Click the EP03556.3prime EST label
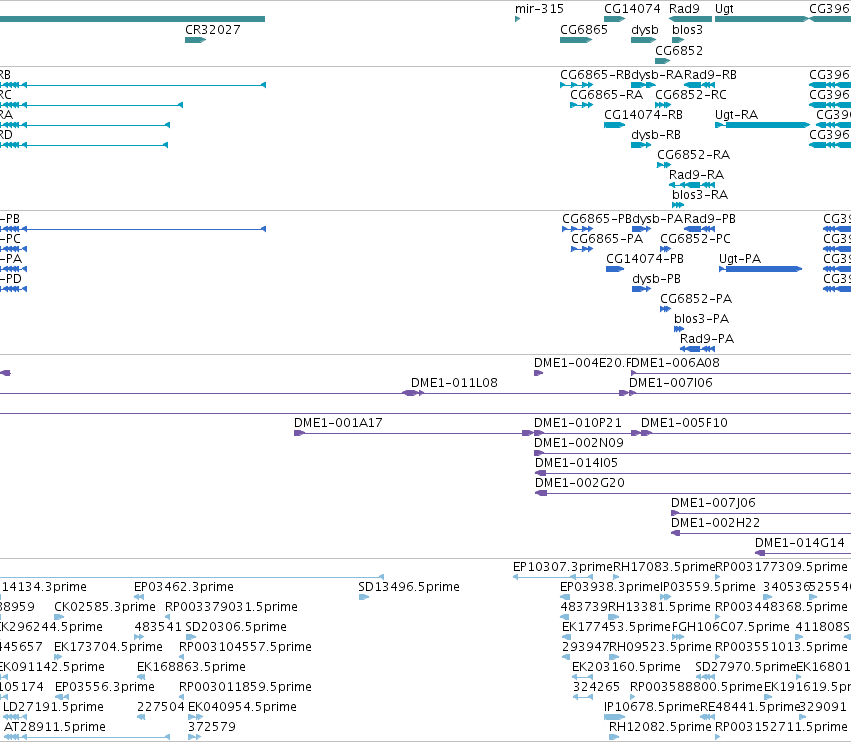The height and width of the screenshot is (742, 851). tap(105, 687)
